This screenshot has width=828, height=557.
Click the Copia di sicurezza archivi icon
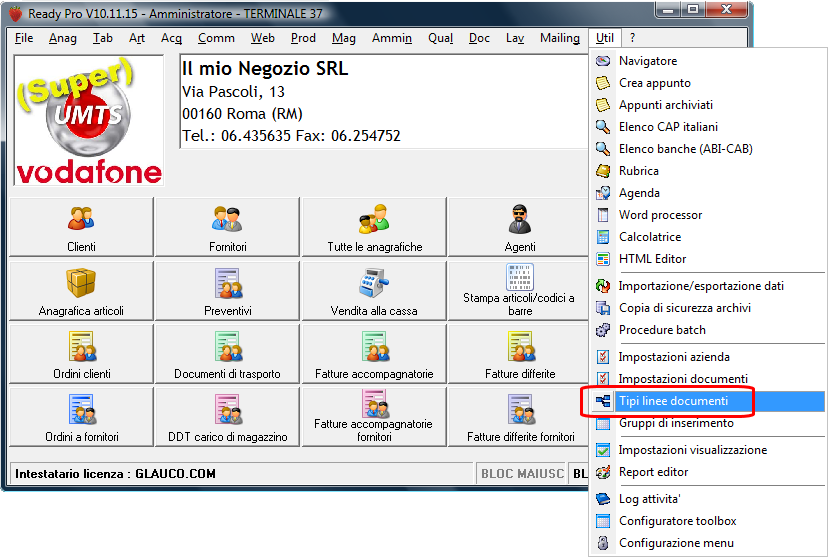click(x=603, y=308)
